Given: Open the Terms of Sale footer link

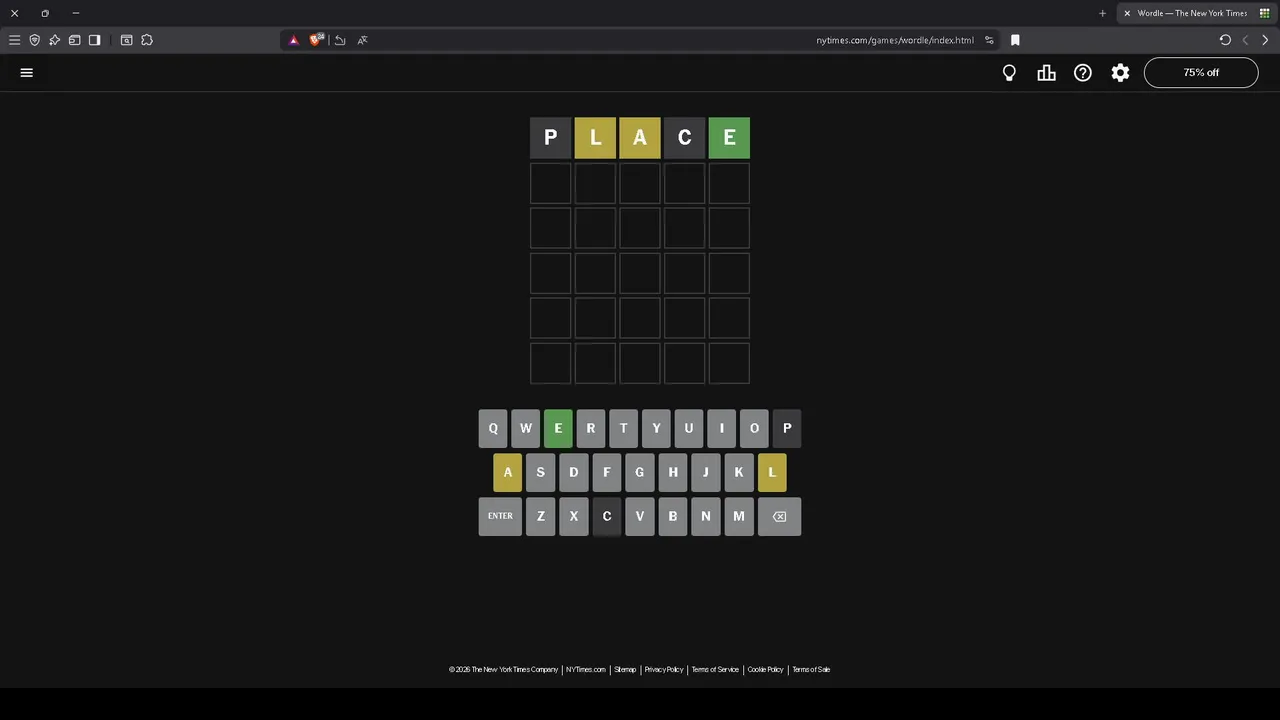Looking at the screenshot, I should [x=811, y=670].
